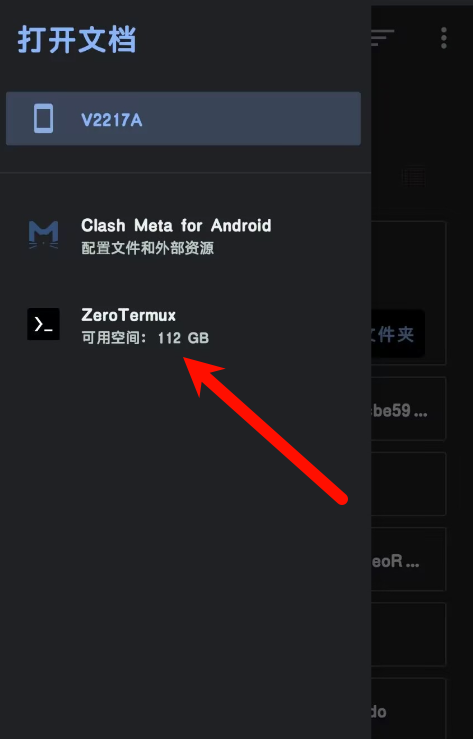
Task: Tap the 打开文档 drawer title
Action: point(77,40)
